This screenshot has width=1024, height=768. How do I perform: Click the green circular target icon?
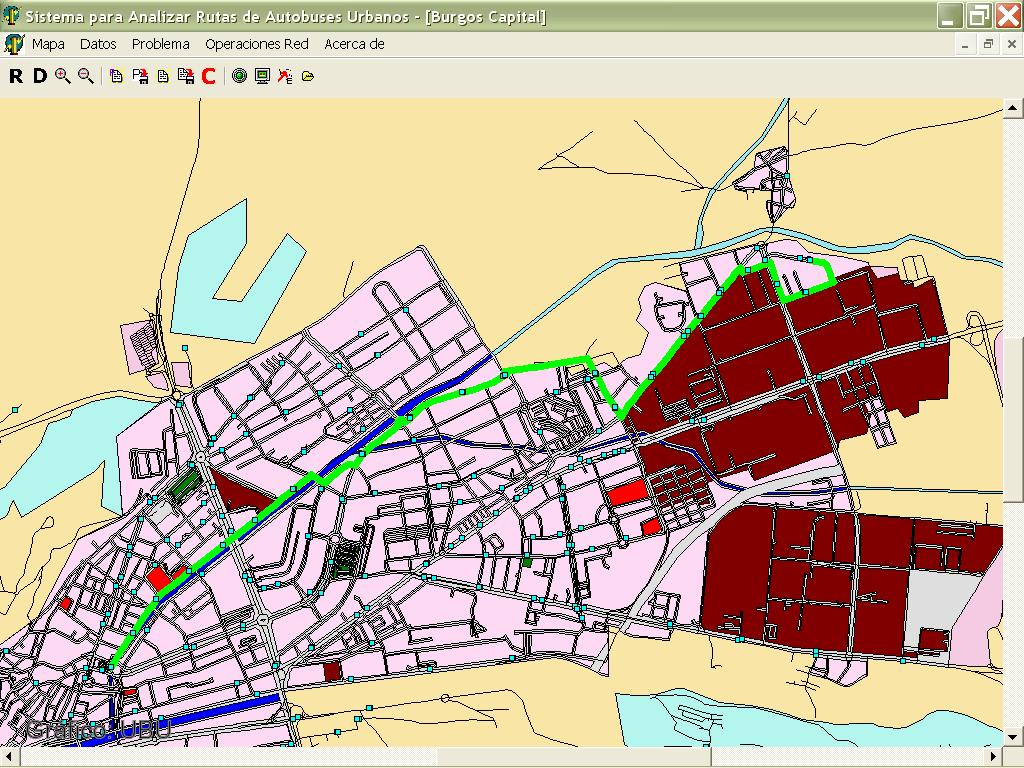[239, 76]
